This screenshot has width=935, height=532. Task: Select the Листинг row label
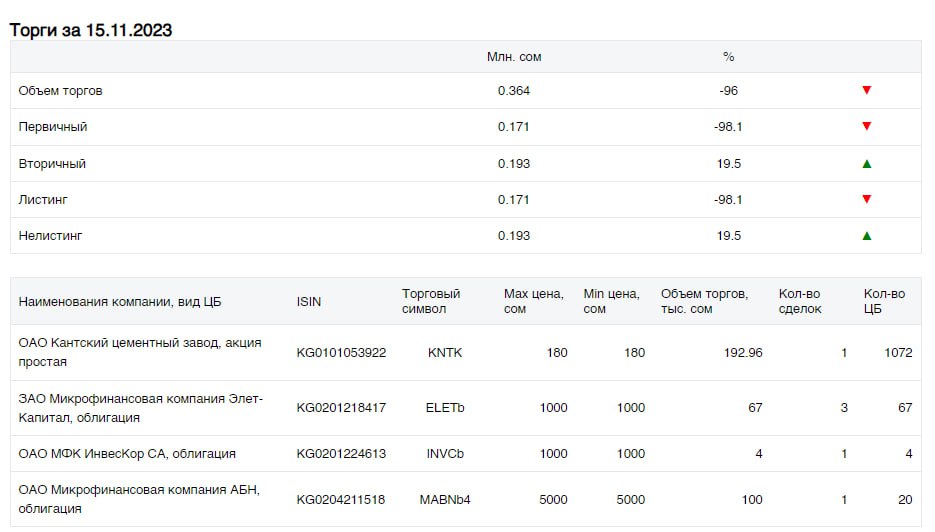click(x=43, y=200)
